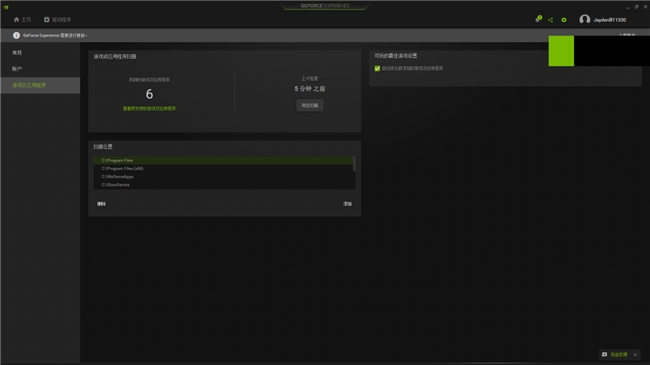Click the share overlay icon
The width and height of the screenshot is (650, 365).
551,20
